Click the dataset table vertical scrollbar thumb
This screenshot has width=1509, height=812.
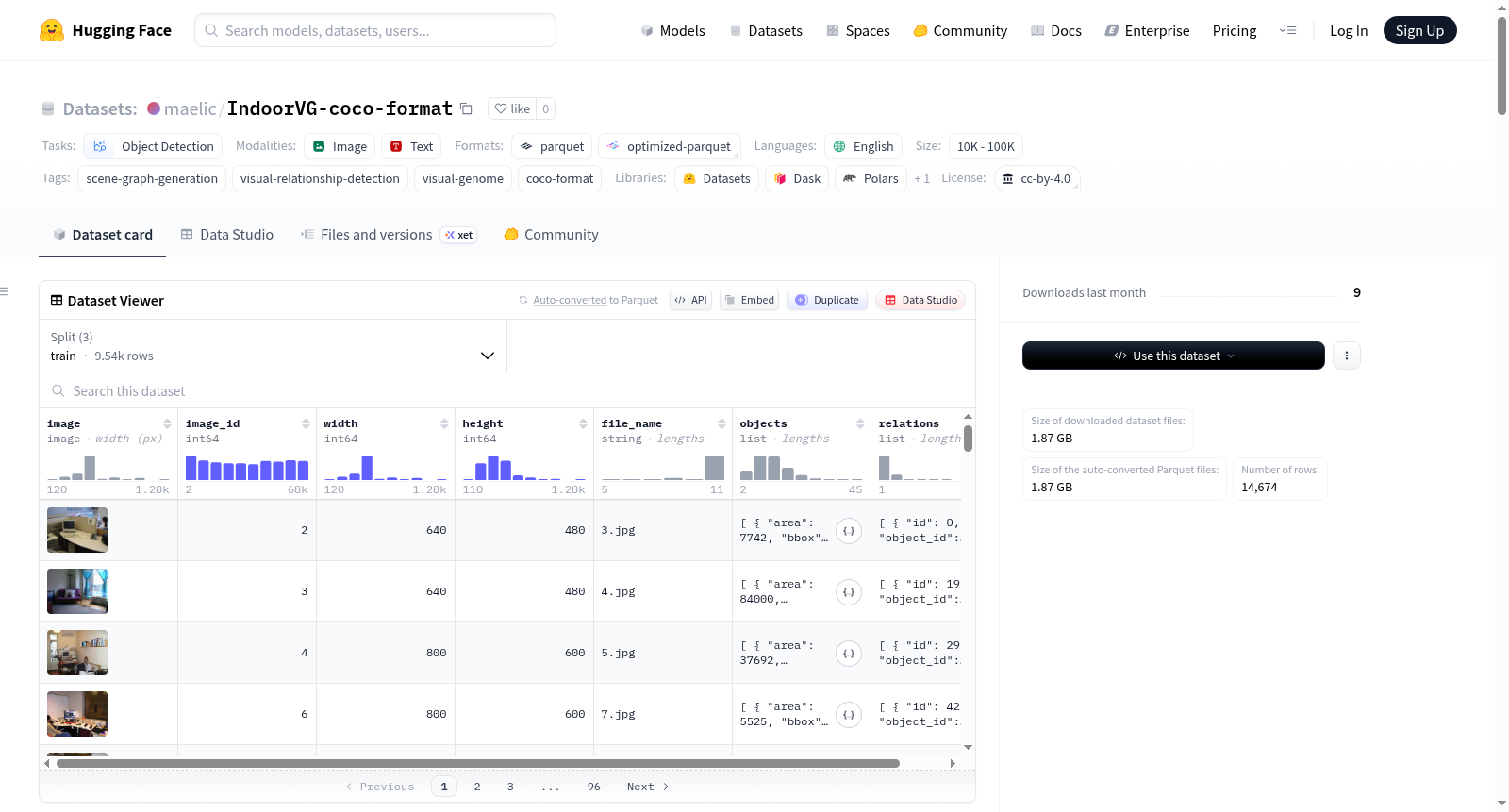[x=968, y=439]
